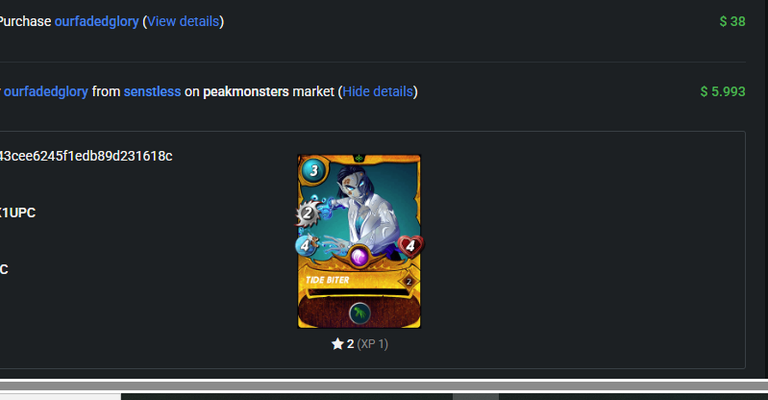Click the red heart health icon
Viewport: 768px width, 400px height.
point(410,246)
